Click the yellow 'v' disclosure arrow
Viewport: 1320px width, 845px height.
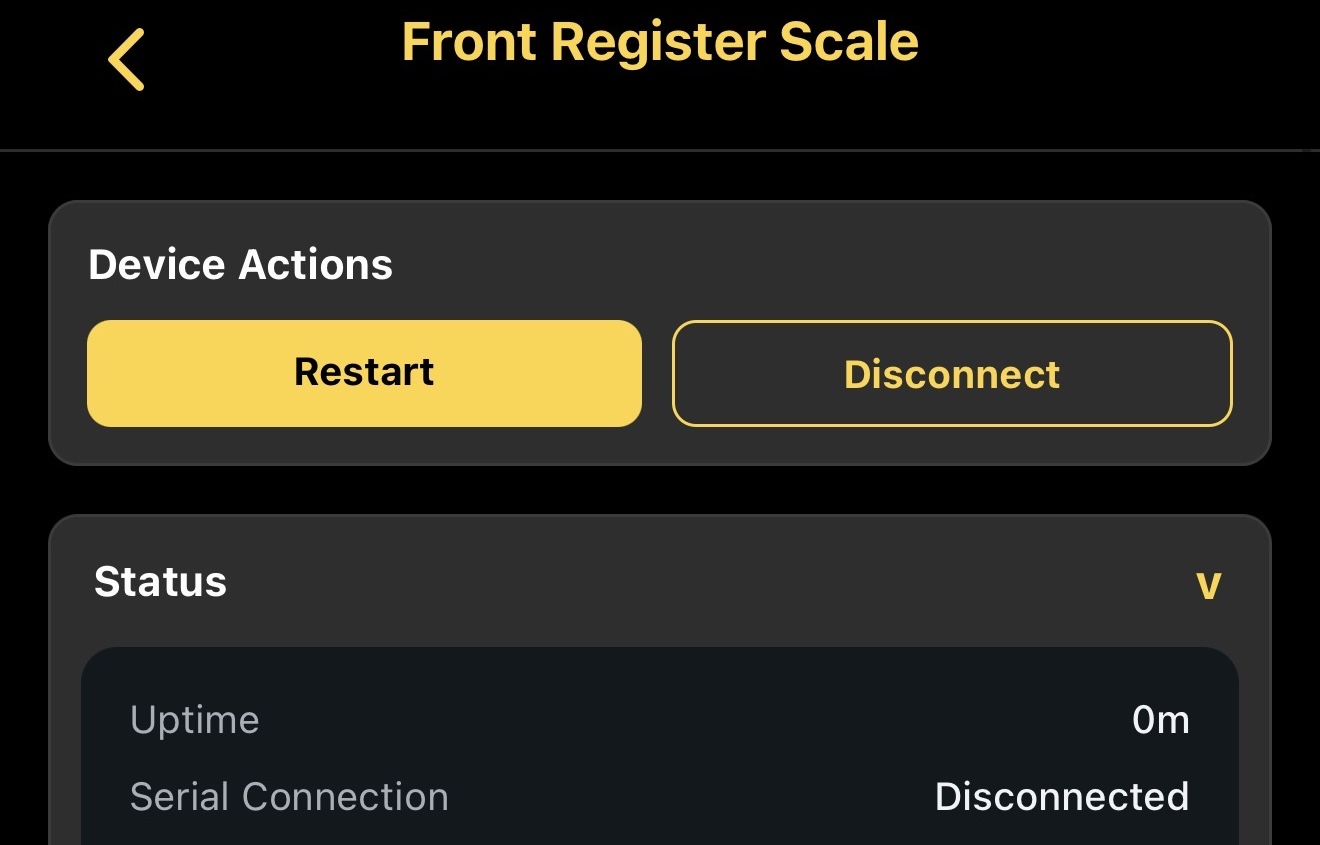coord(1208,586)
